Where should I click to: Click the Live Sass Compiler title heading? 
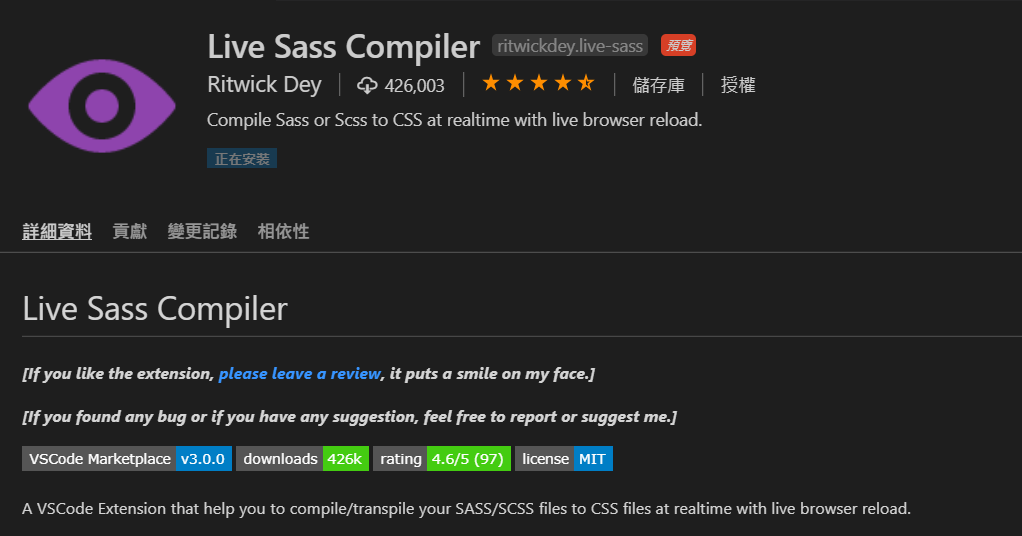pos(343,47)
